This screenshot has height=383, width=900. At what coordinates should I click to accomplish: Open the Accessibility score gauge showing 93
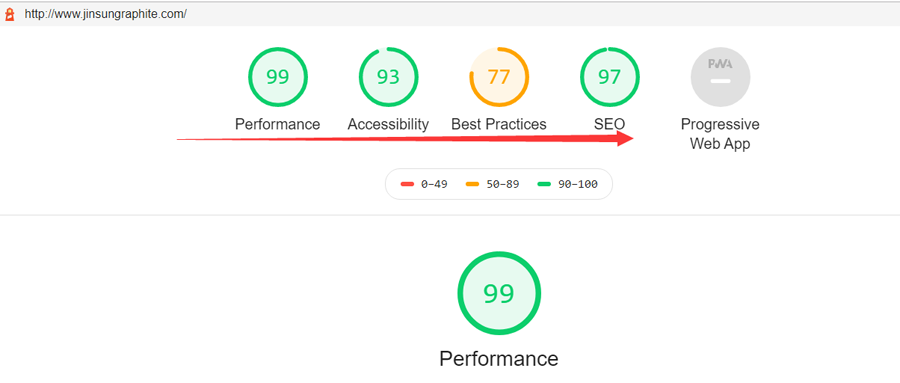[x=389, y=77]
